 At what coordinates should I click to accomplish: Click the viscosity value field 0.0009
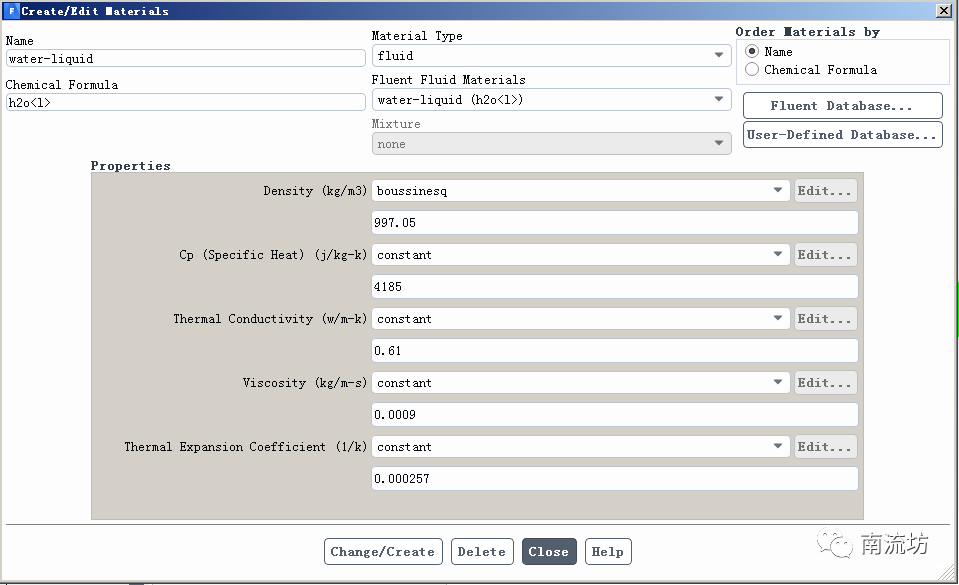[614, 415]
